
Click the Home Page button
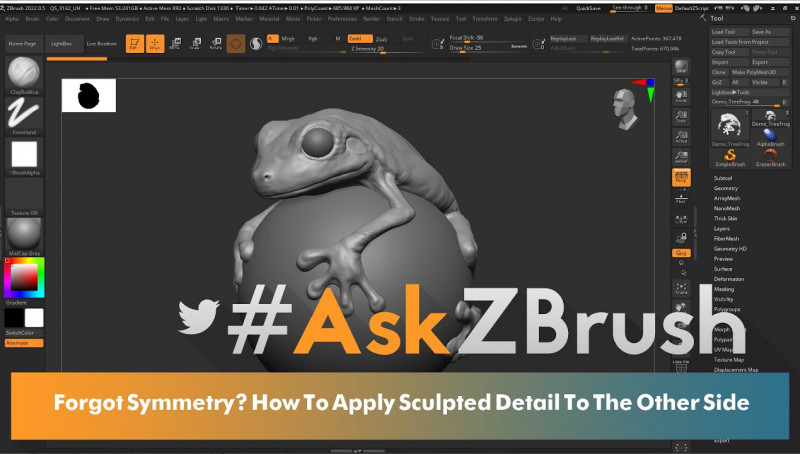[x=22, y=44]
